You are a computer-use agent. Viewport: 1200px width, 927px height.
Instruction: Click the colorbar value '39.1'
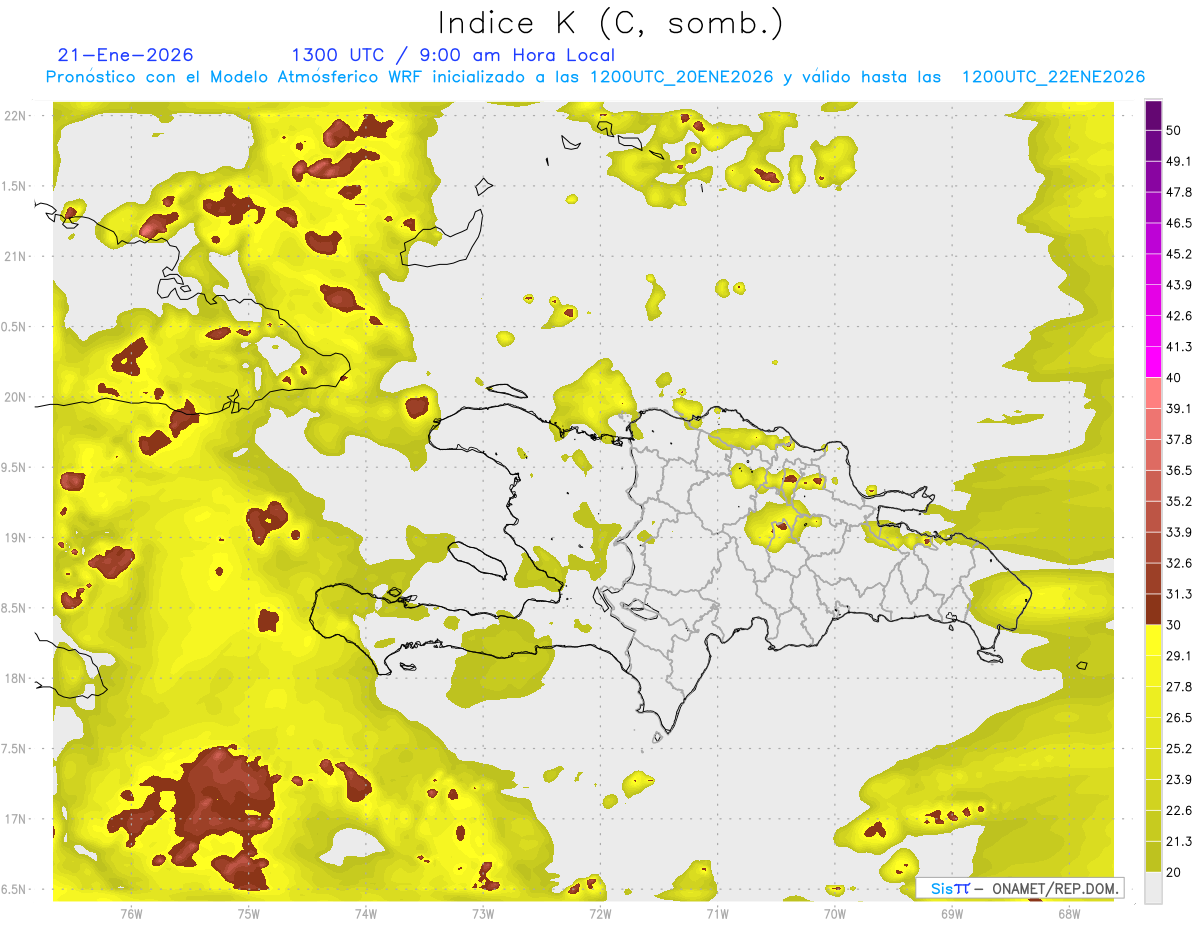(1179, 408)
